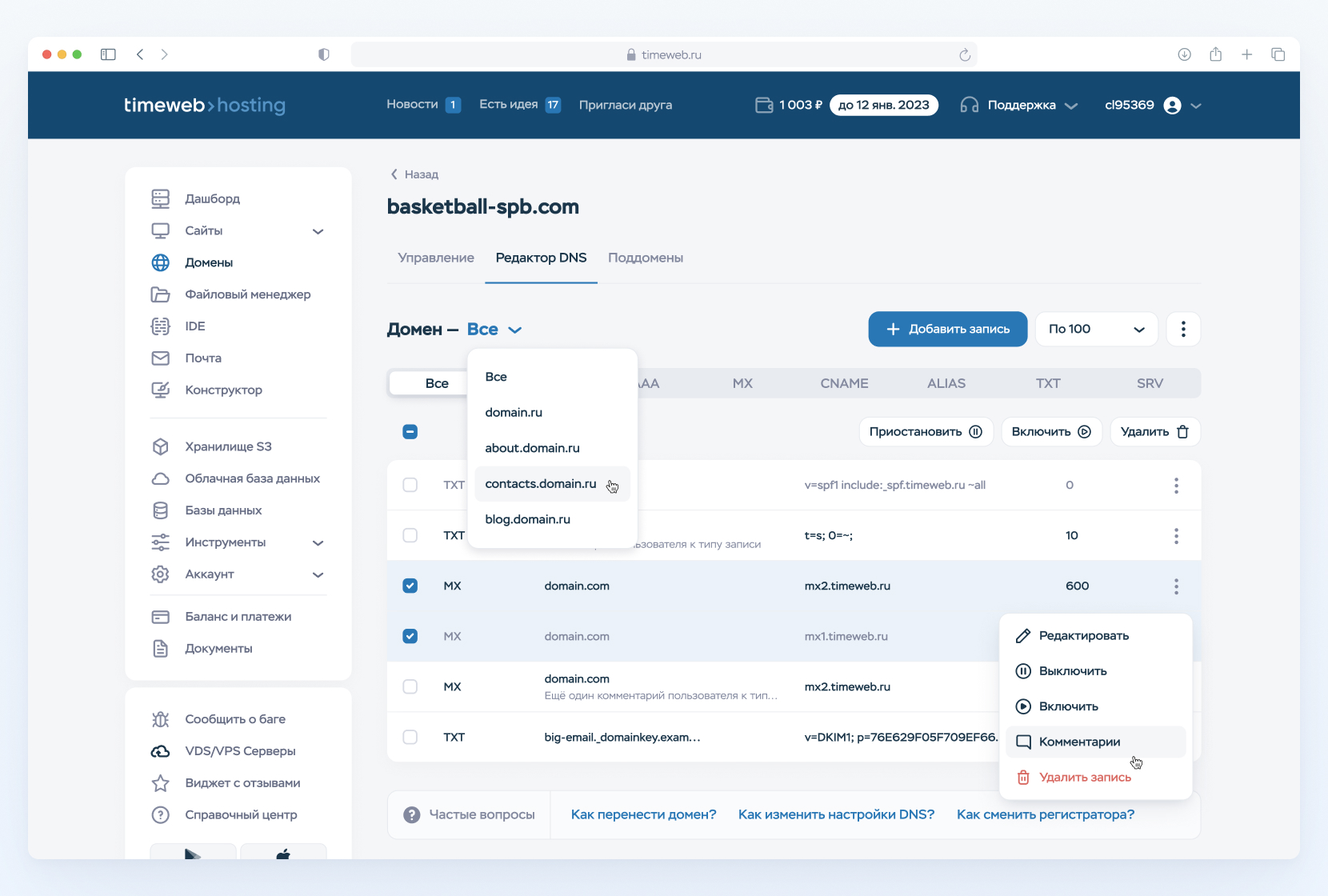Click the до 12 янв. 2023 badge
This screenshot has height=896, width=1328.
884,105
